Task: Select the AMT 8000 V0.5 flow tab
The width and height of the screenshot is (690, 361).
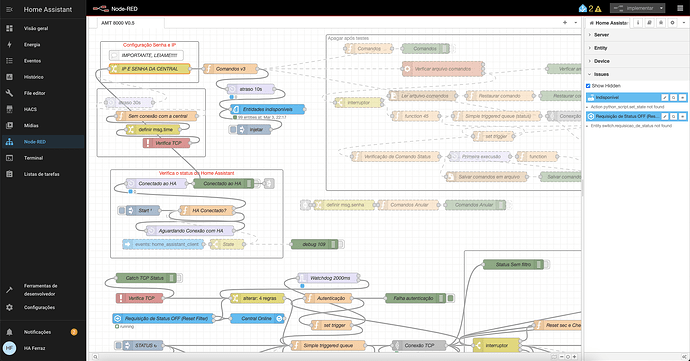Action: [118, 23]
